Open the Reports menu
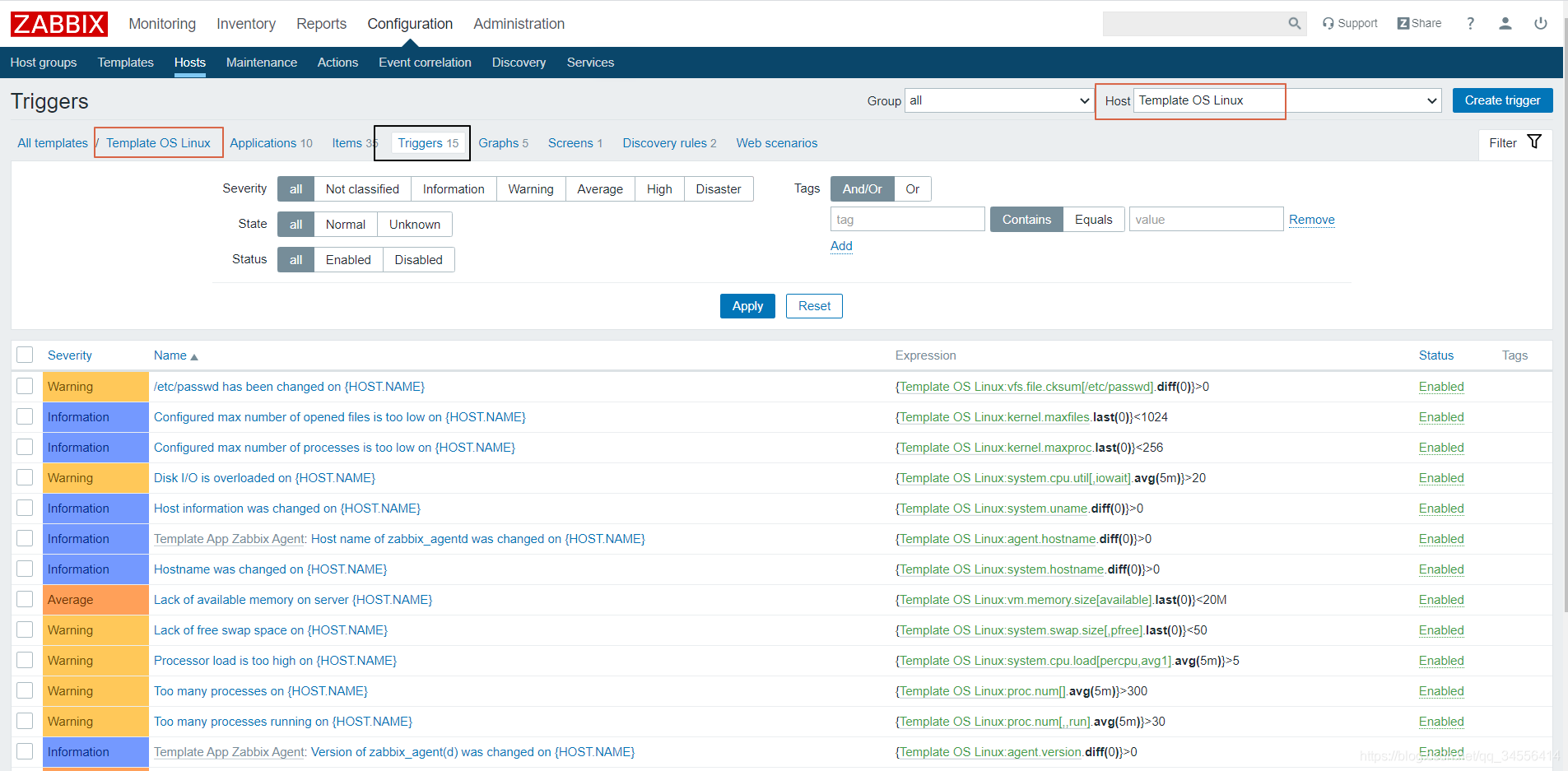The width and height of the screenshot is (1568, 771). [321, 24]
